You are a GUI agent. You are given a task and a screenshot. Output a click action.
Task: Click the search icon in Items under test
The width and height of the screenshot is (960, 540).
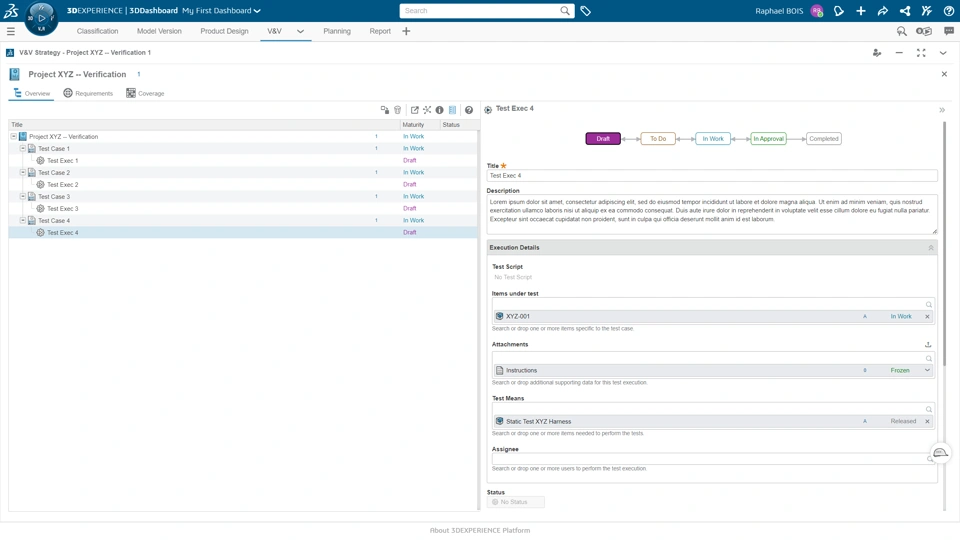(929, 304)
